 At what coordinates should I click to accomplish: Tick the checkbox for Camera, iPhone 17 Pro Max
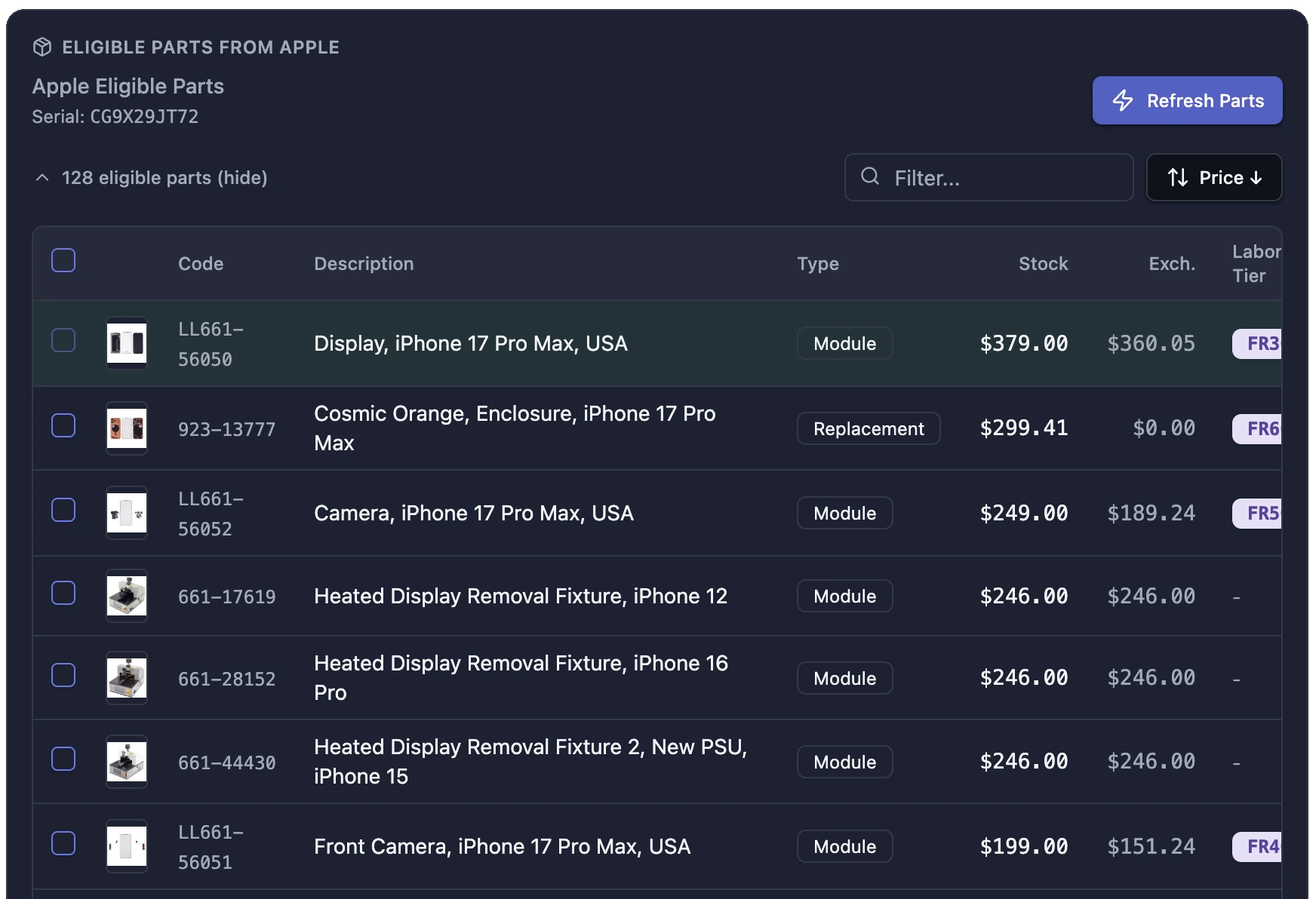(x=63, y=510)
